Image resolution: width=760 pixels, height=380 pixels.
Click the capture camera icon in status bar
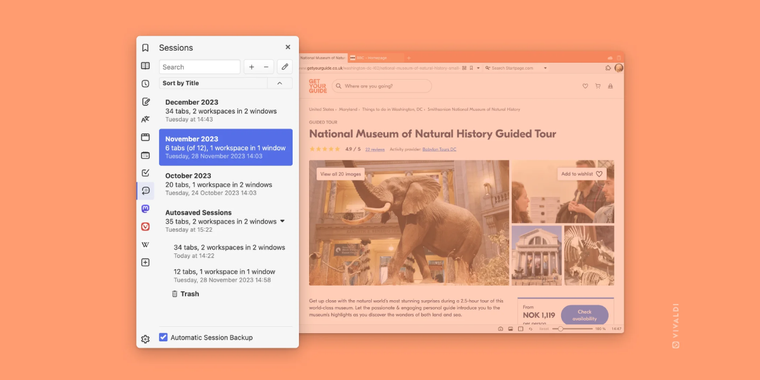click(x=500, y=329)
